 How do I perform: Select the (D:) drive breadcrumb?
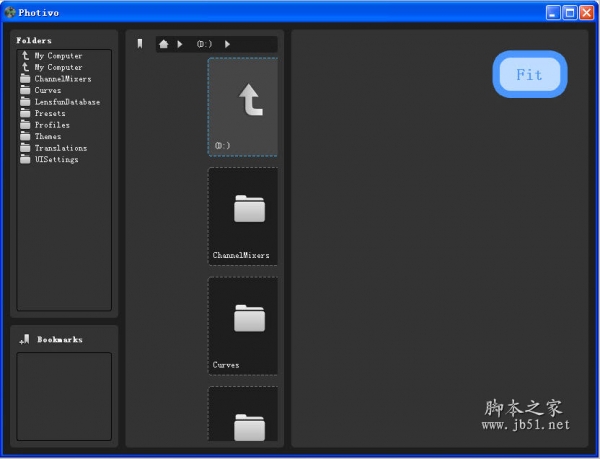click(x=204, y=44)
